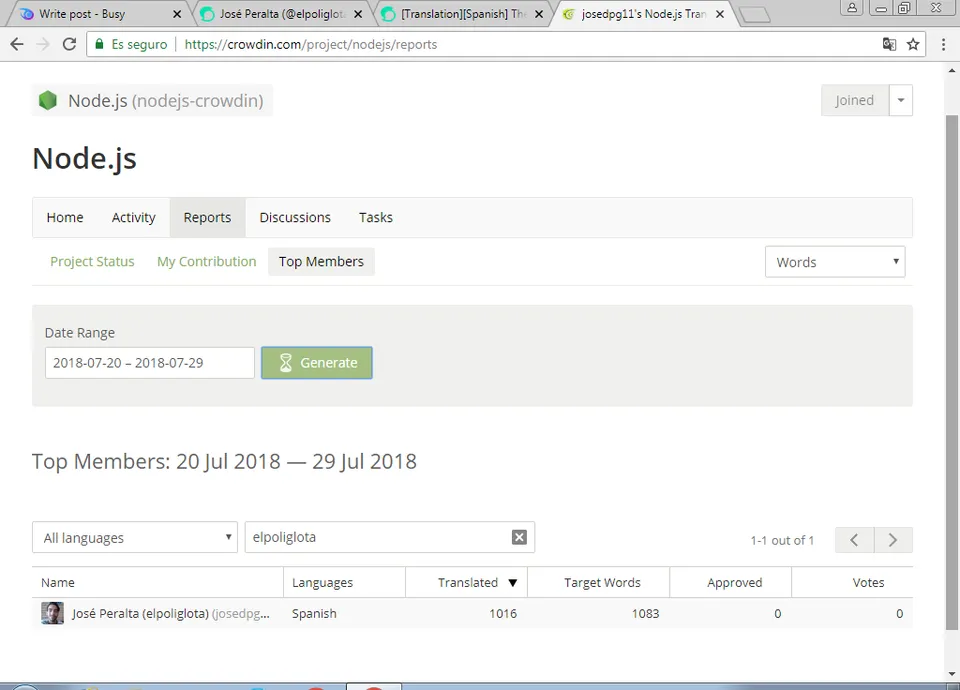Open the All languages filter dropdown

tap(135, 538)
